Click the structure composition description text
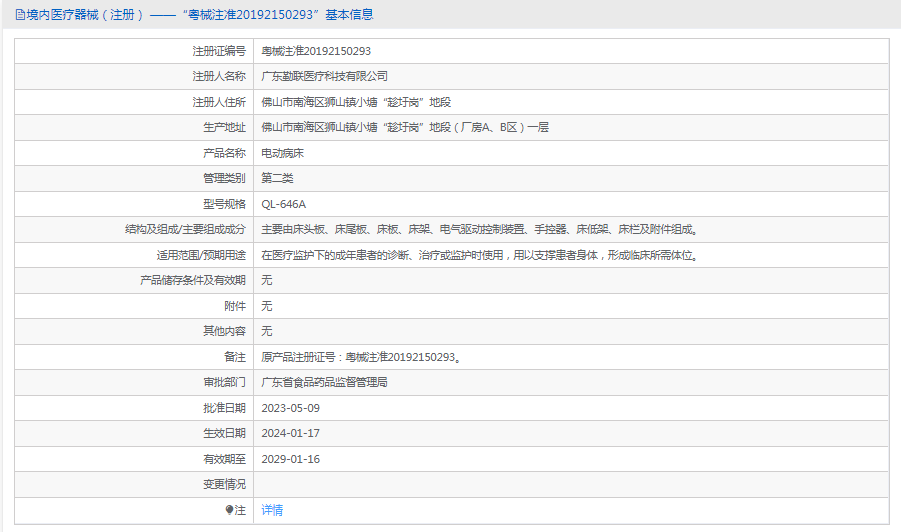 pos(478,229)
